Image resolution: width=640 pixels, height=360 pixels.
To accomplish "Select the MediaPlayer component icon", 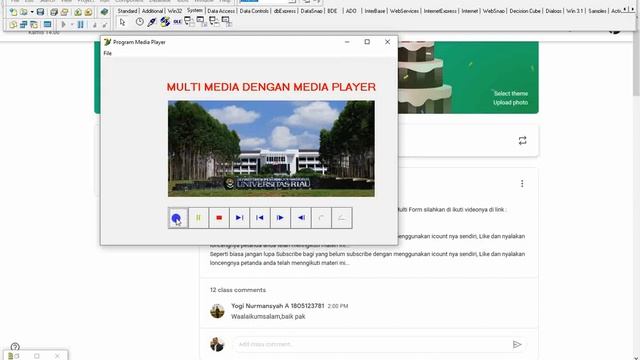I will (x=165, y=22).
